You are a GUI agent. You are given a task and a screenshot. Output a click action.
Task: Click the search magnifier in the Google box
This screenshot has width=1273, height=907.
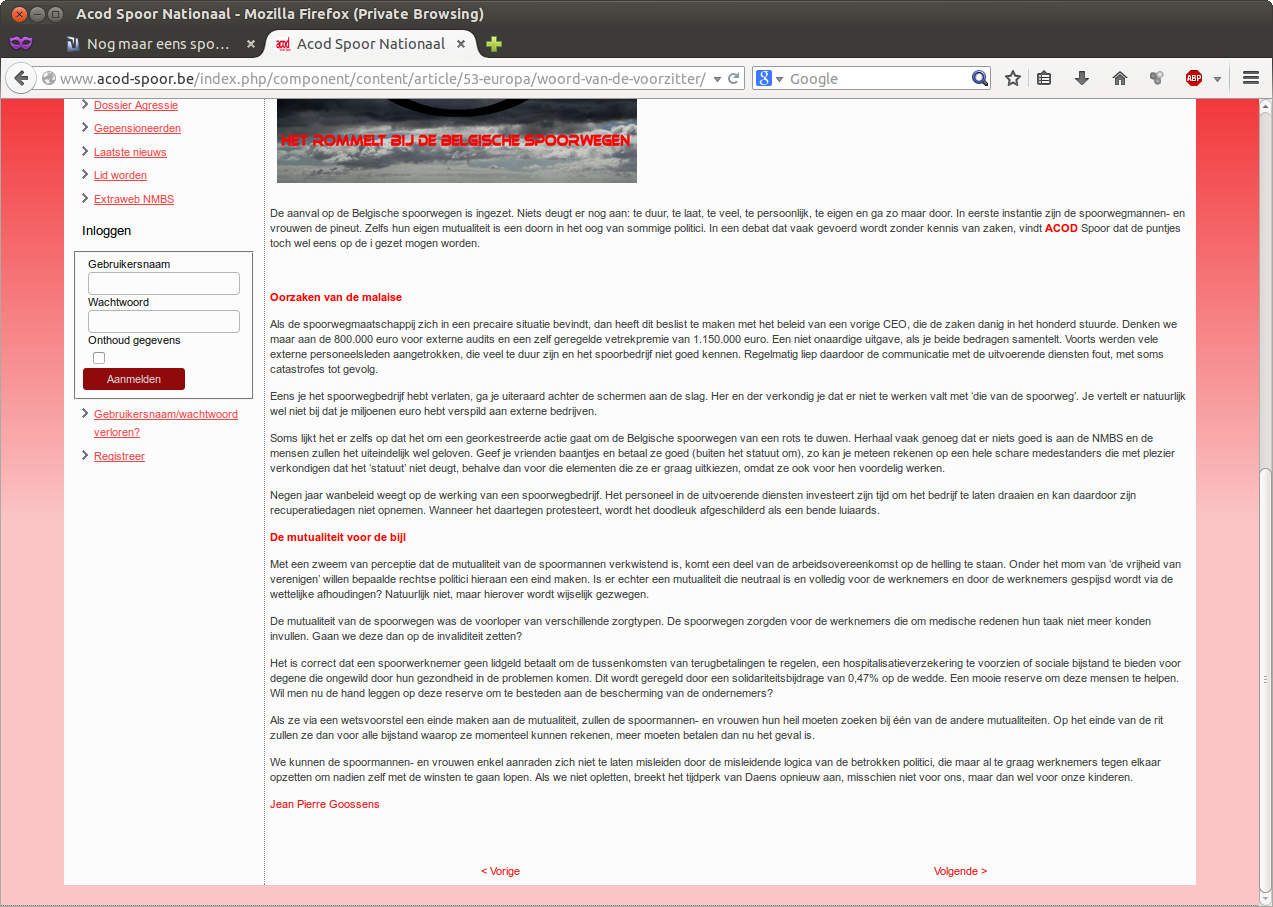979,78
